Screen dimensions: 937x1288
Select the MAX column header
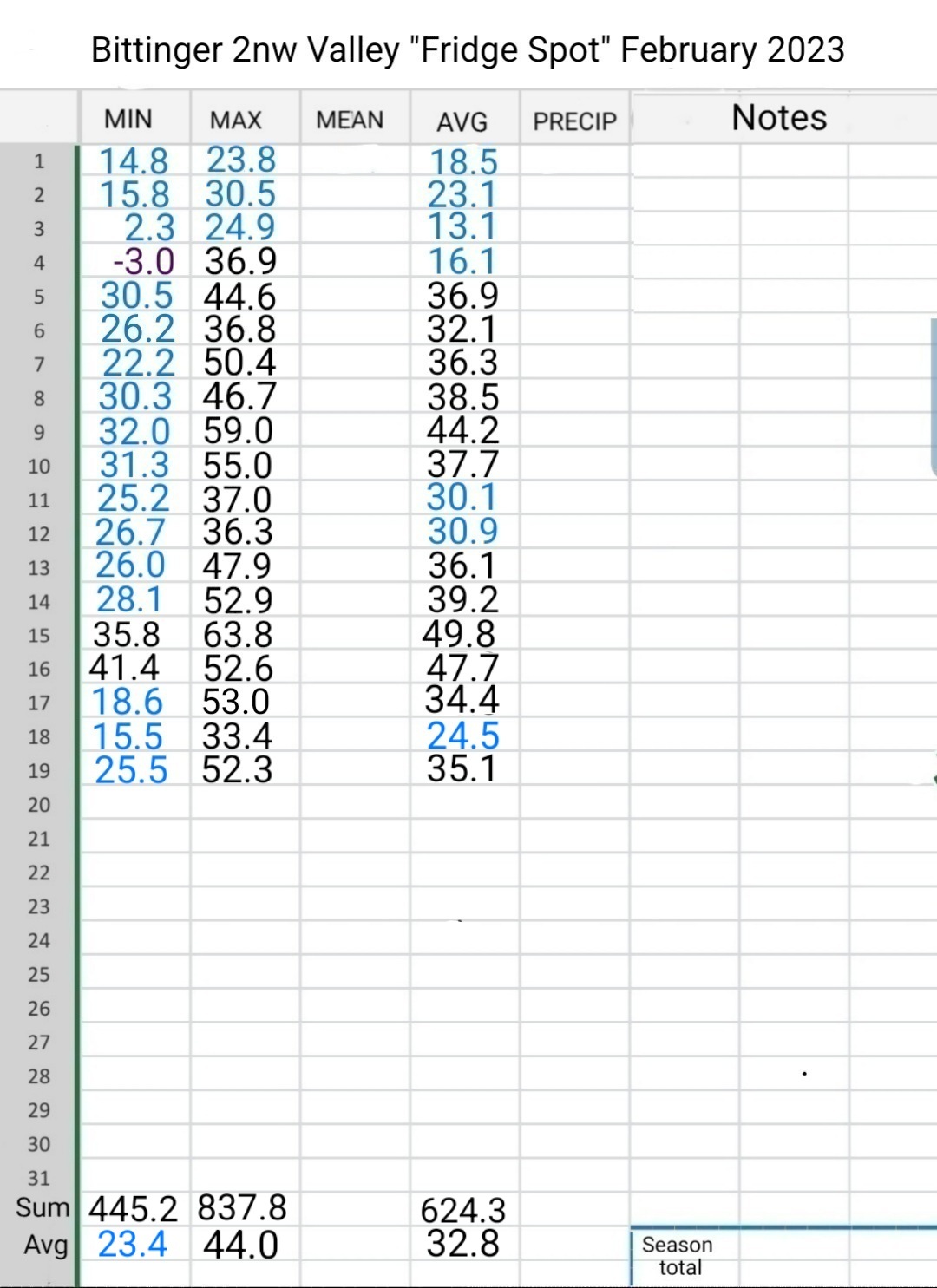[x=236, y=120]
